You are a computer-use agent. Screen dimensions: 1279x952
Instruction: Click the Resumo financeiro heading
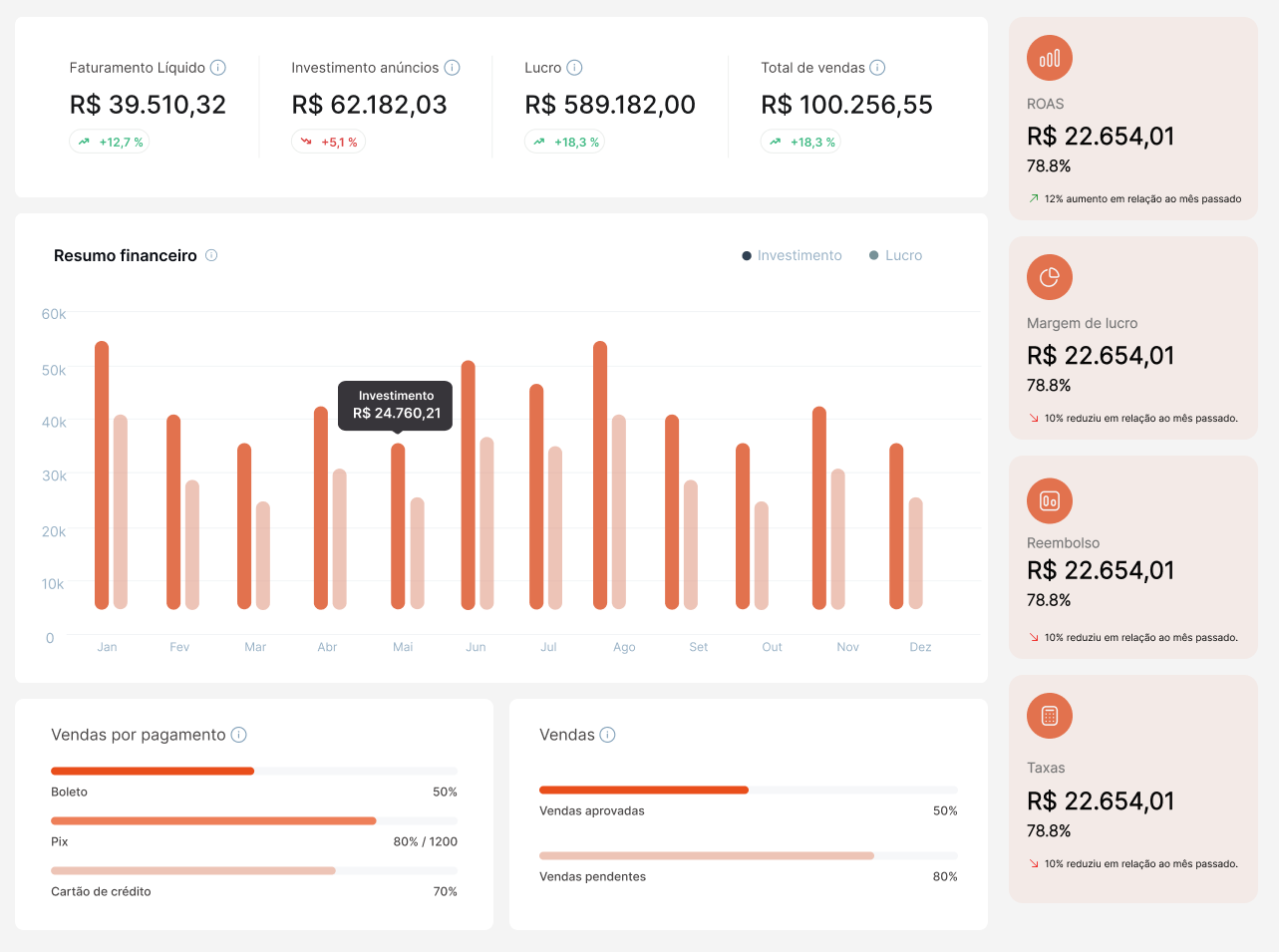126,255
